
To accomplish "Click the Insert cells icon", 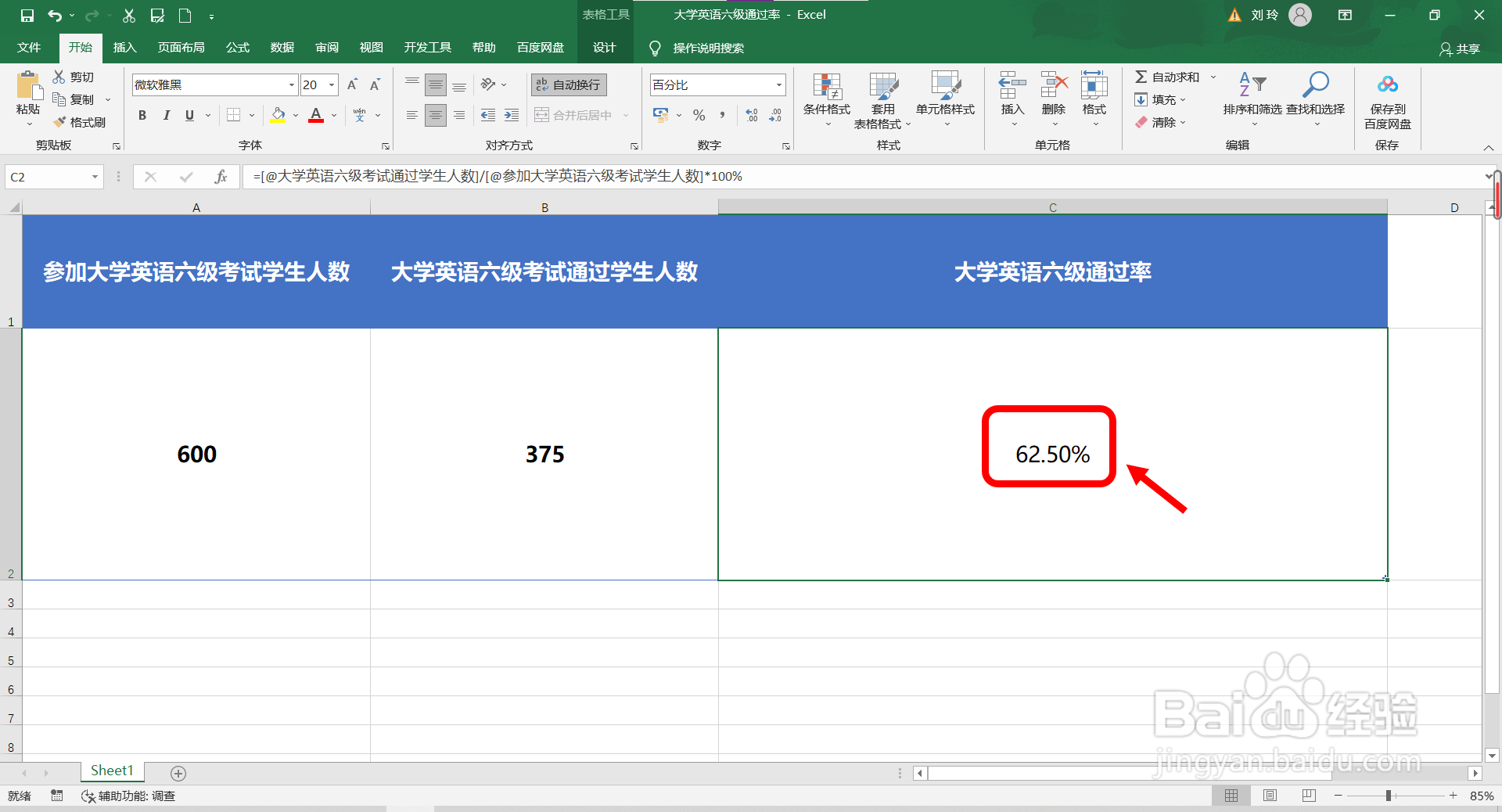I will [x=1012, y=85].
